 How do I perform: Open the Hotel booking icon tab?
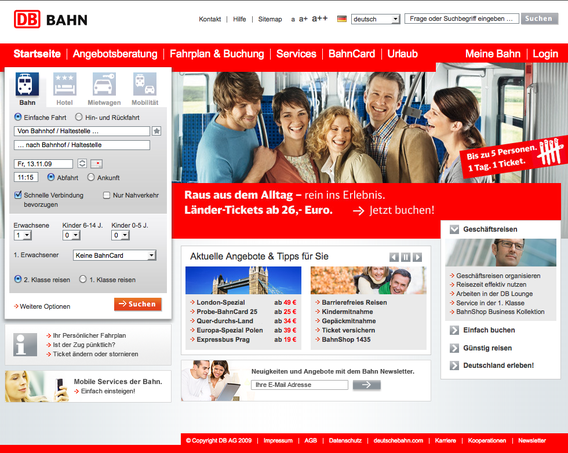(65, 84)
